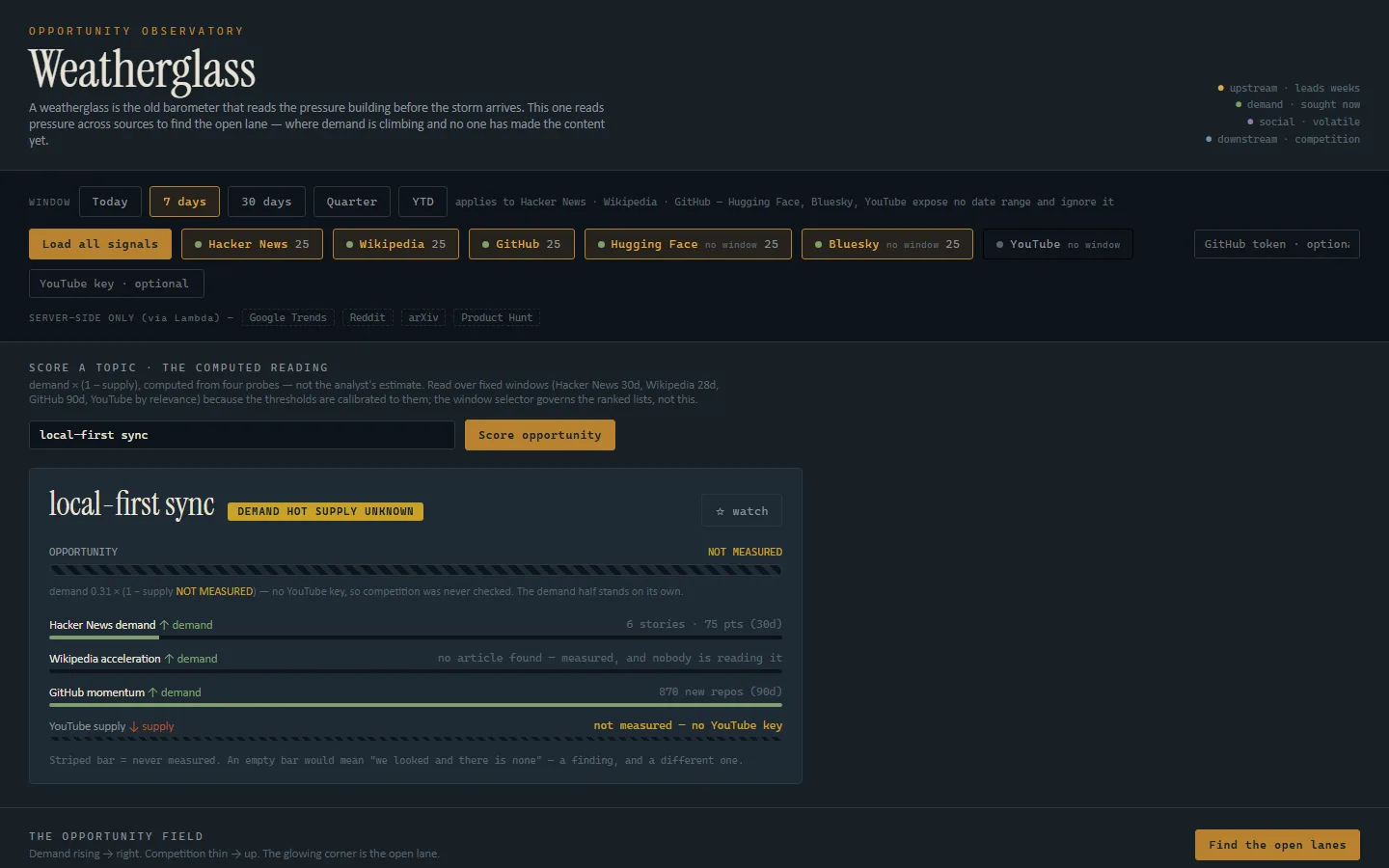Viewport: 1389px width, 868px height.
Task: Click THE OPPORTUNITY FIELD heading
Action: tap(116, 836)
